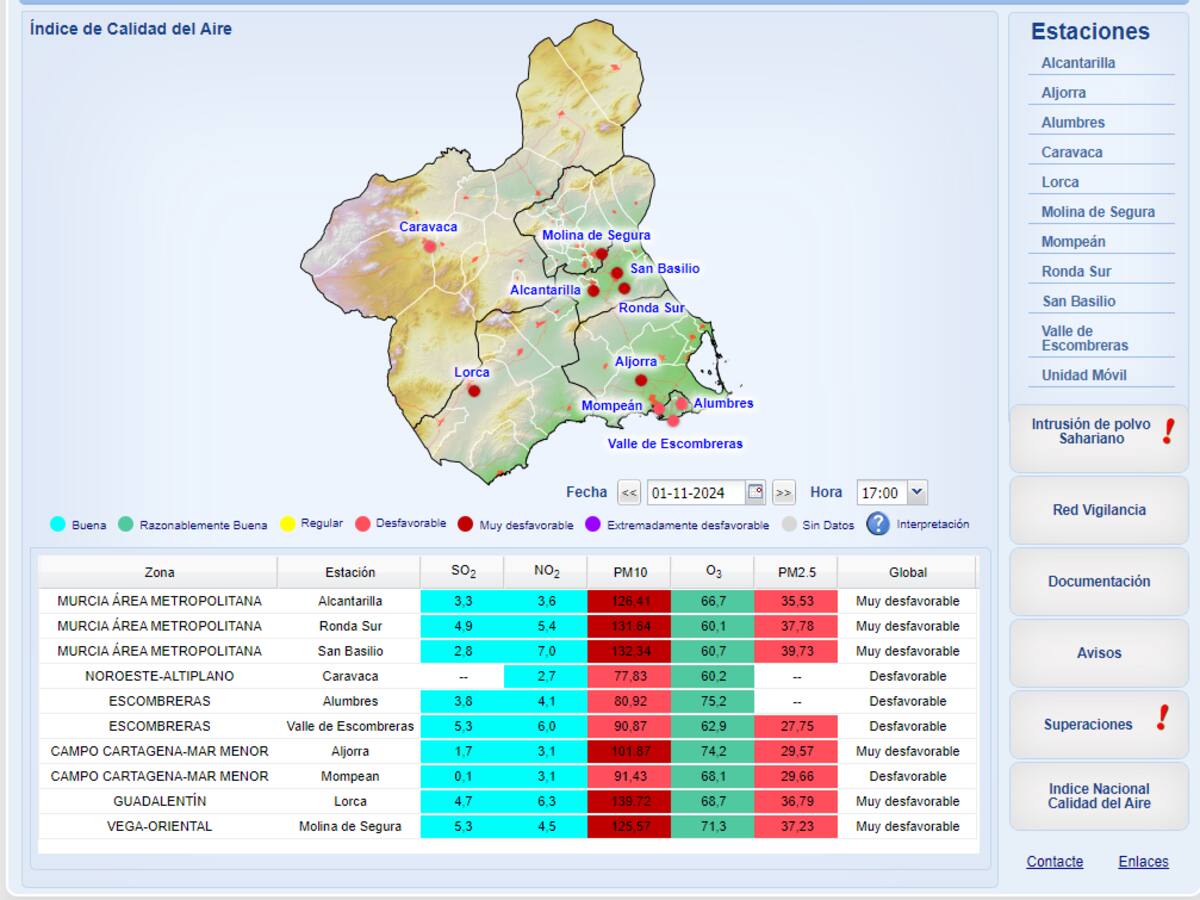Viewport: 1200px width, 900px height.
Task: Open the calendar date picker icon
Action: click(x=755, y=492)
